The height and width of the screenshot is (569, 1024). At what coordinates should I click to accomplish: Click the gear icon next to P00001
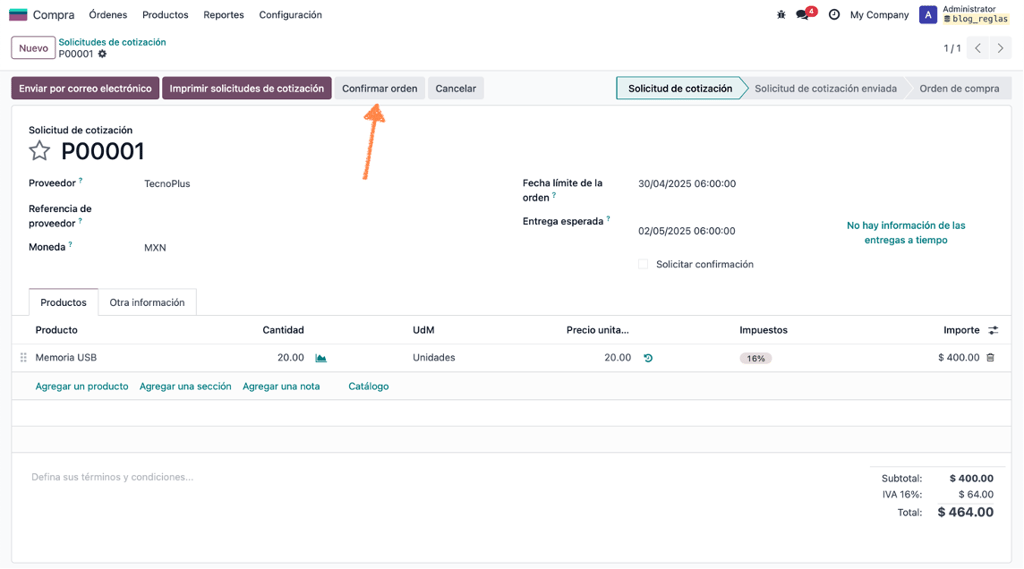pyautogui.click(x=103, y=54)
